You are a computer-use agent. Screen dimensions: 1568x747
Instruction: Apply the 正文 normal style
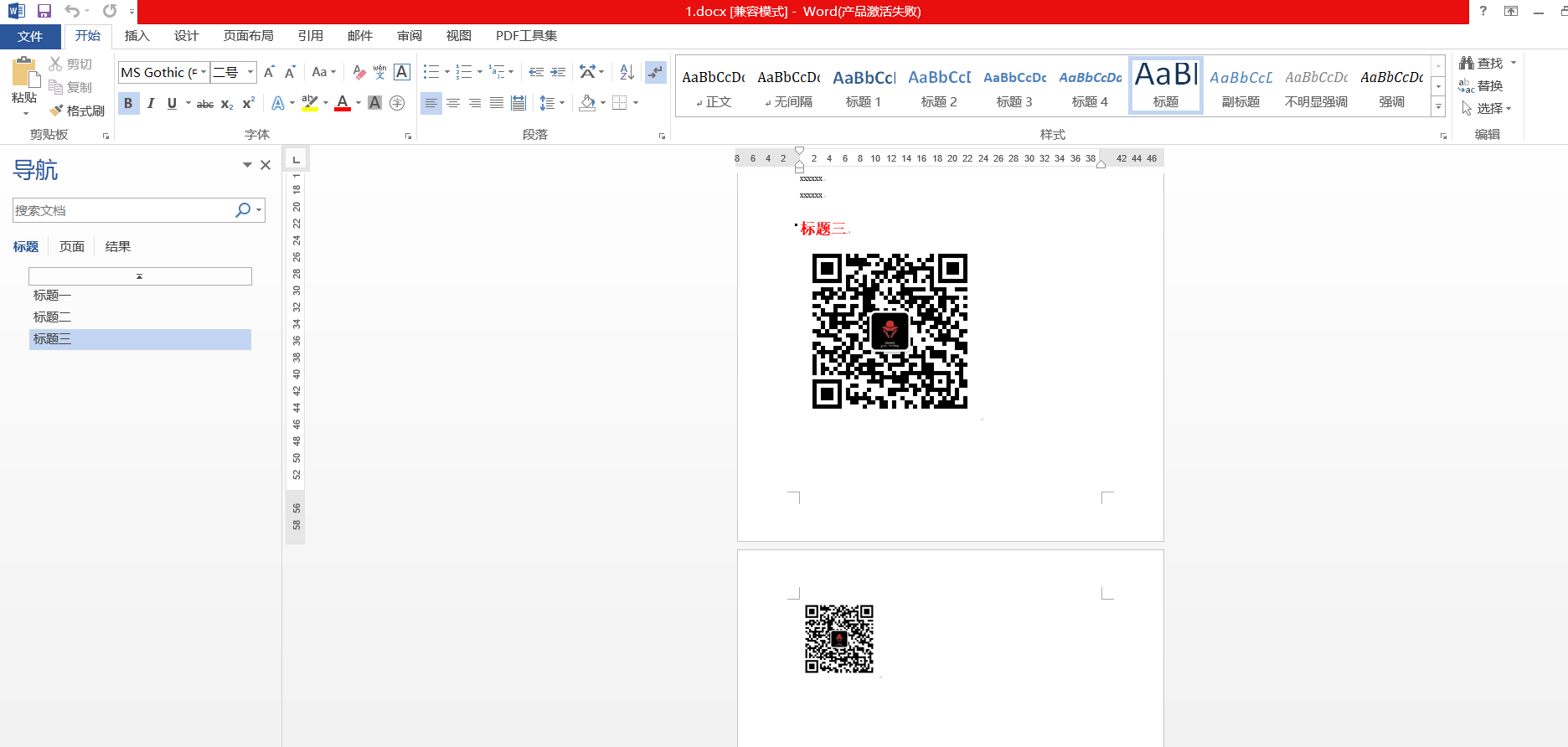(713, 86)
